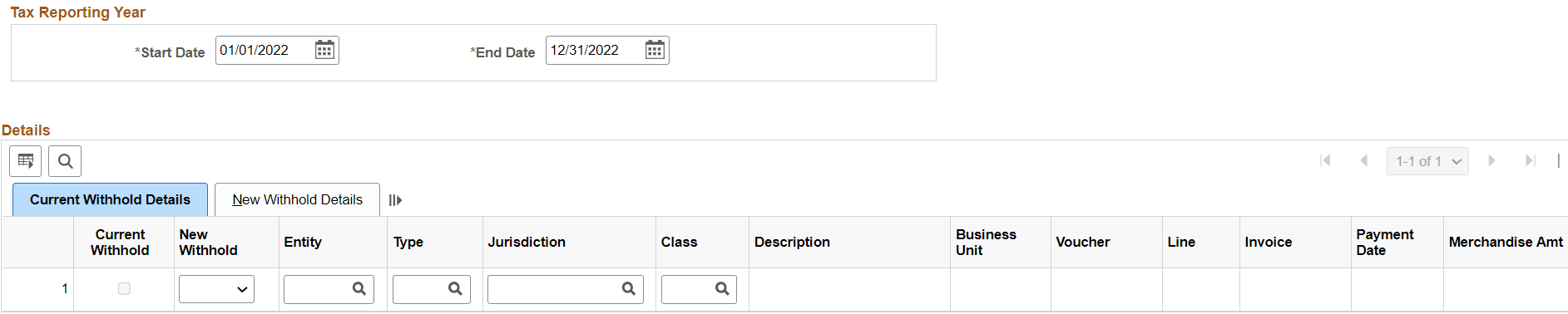Click into the Start Date input field
This screenshot has width=1568, height=314.
pyautogui.click(x=265, y=50)
